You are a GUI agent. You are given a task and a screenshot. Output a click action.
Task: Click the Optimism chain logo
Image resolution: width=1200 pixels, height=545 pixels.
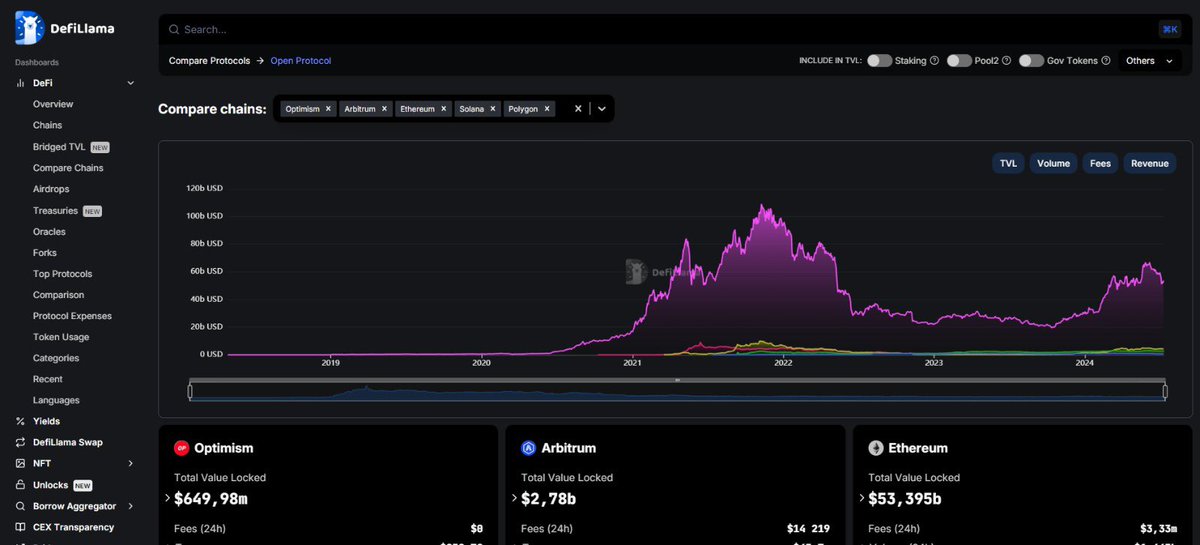182,448
